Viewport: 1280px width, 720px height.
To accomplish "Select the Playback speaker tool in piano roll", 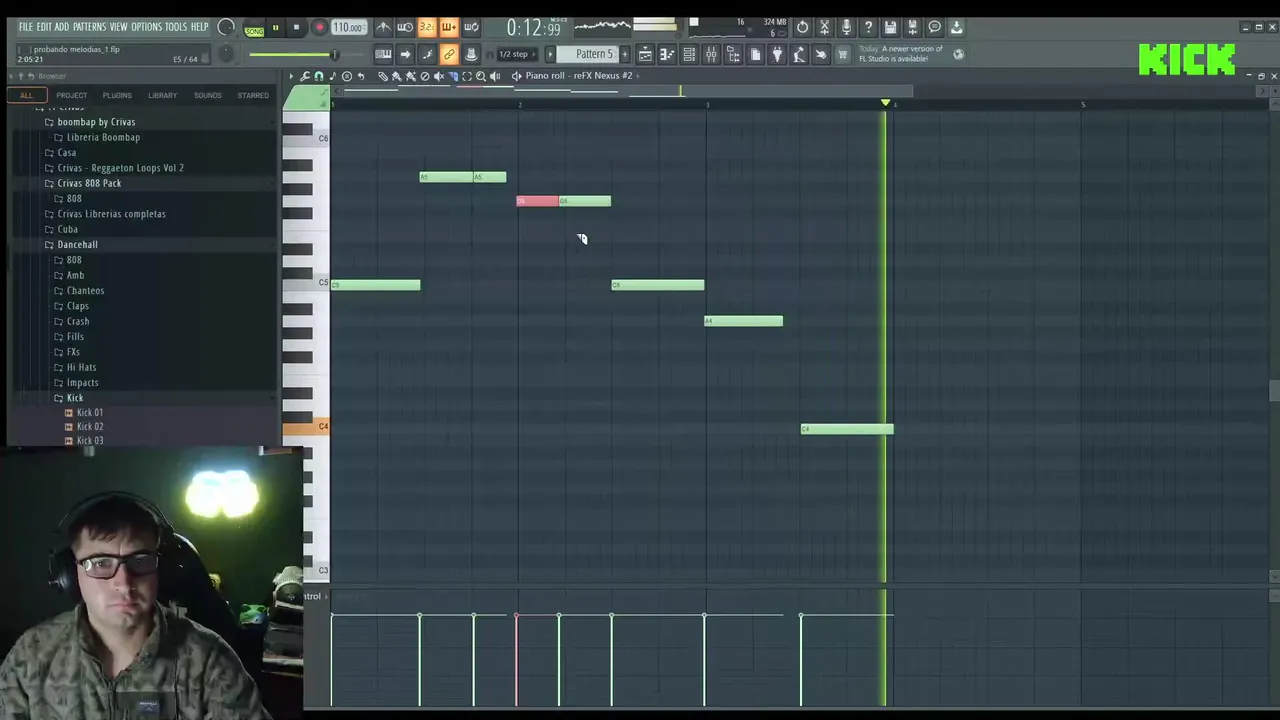I will pyautogui.click(x=495, y=76).
